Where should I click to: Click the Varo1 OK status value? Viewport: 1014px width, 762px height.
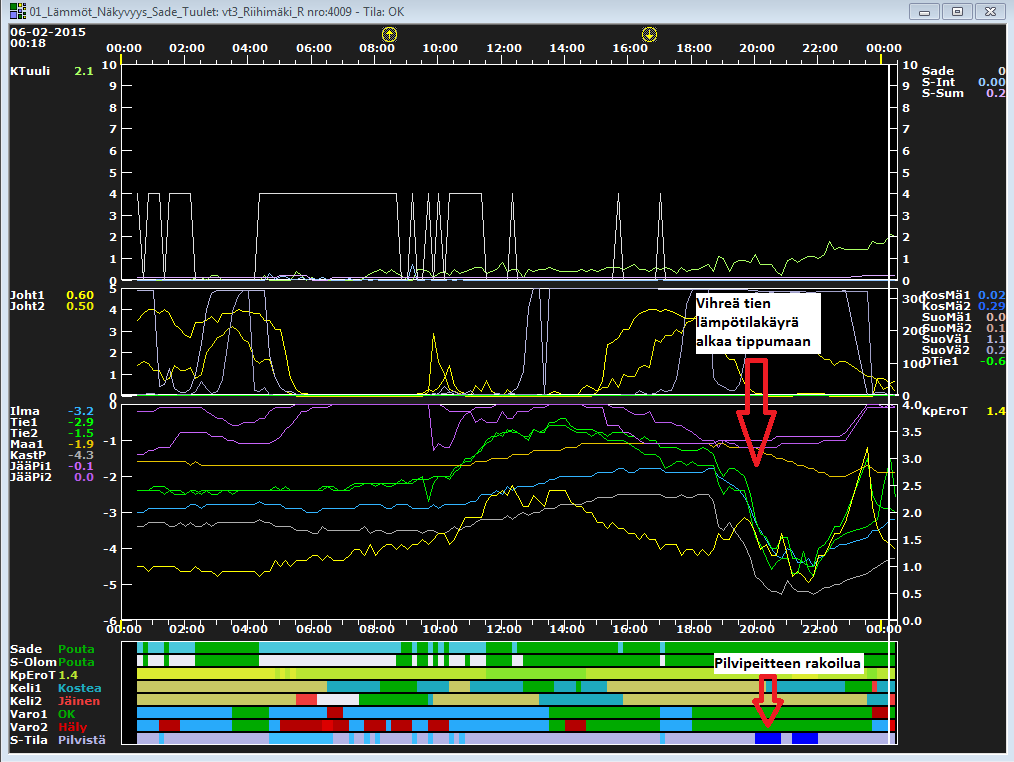point(67,714)
